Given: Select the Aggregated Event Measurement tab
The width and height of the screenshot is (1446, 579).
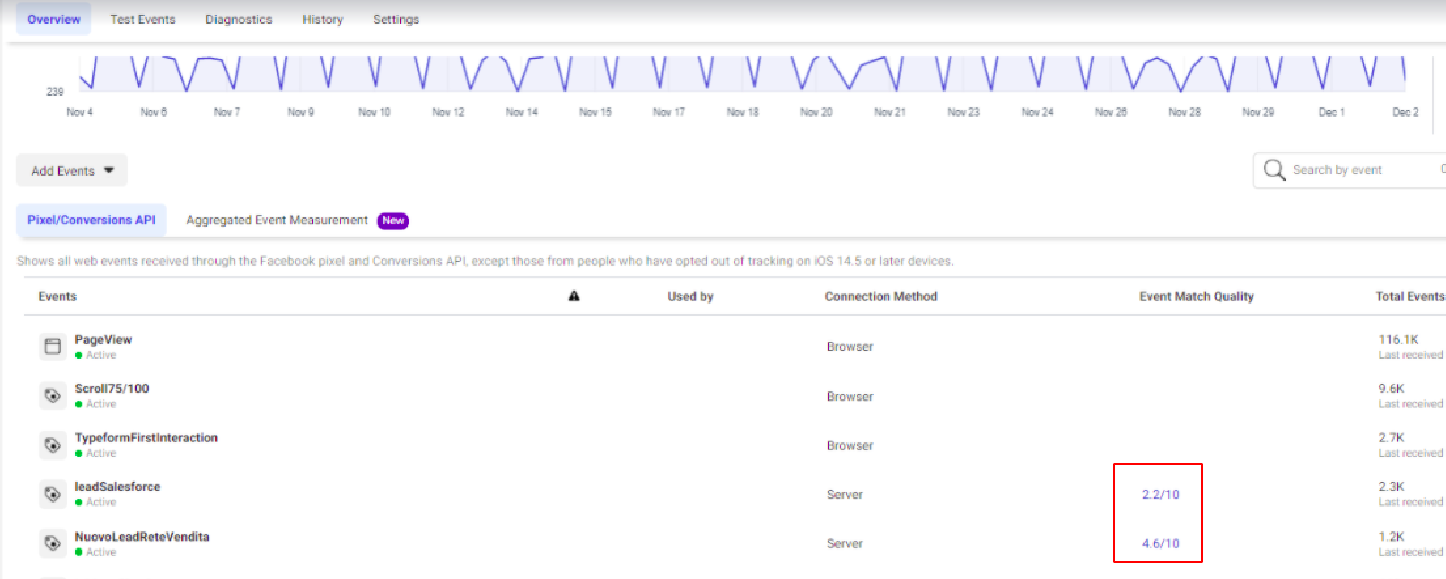Looking at the screenshot, I should click(x=277, y=220).
